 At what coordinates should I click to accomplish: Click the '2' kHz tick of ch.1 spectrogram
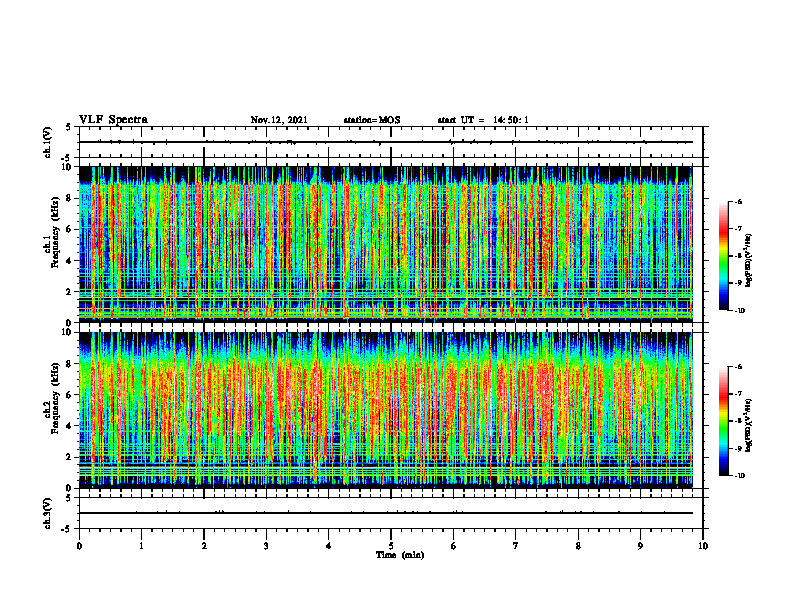pos(69,291)
